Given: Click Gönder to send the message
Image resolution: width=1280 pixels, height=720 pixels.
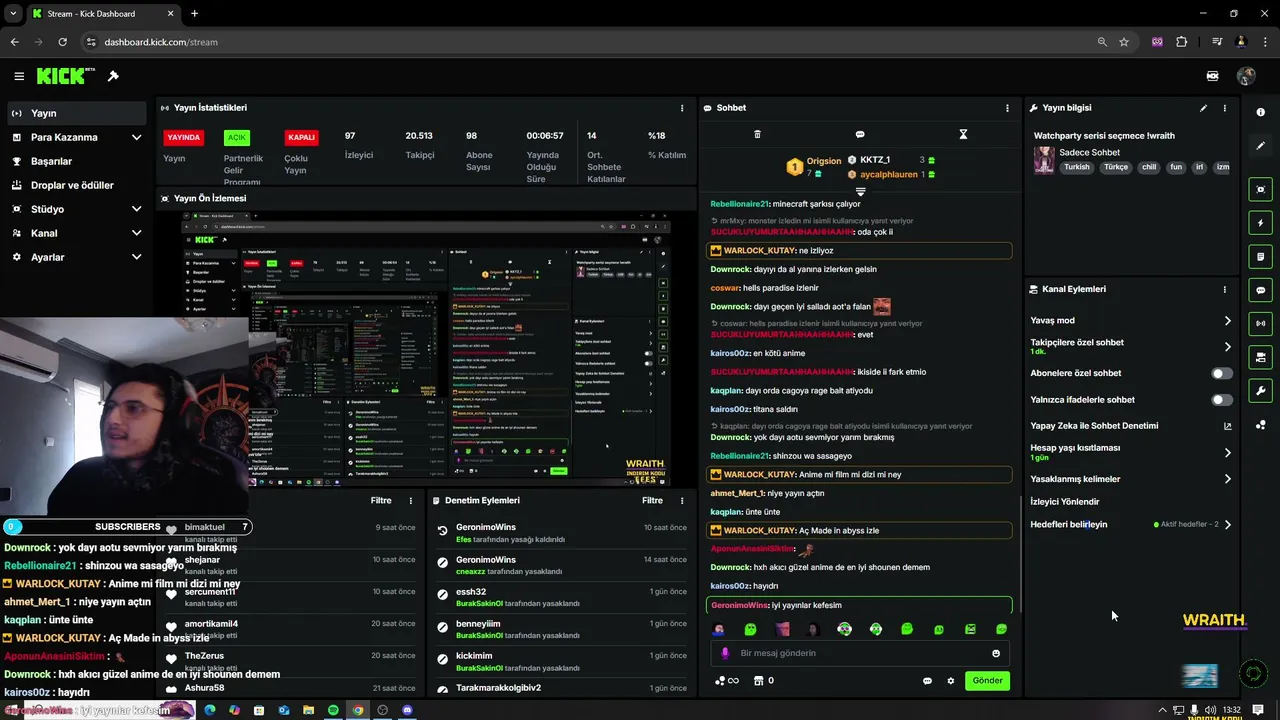Looking at the screenshot, I should [x=987, y=681].
